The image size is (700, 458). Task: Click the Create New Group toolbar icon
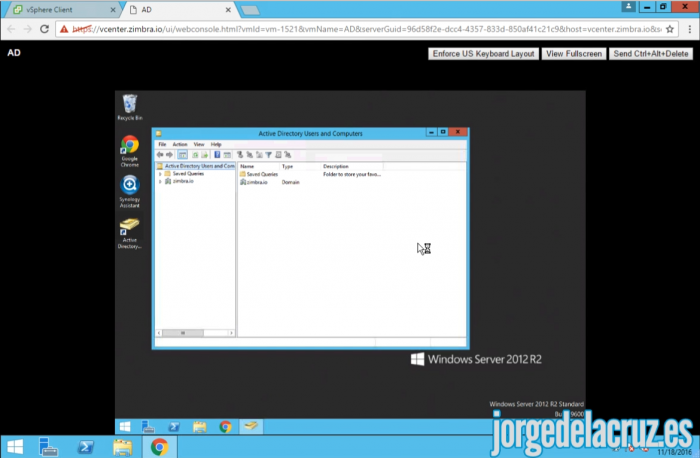click(x=250, y=155)
